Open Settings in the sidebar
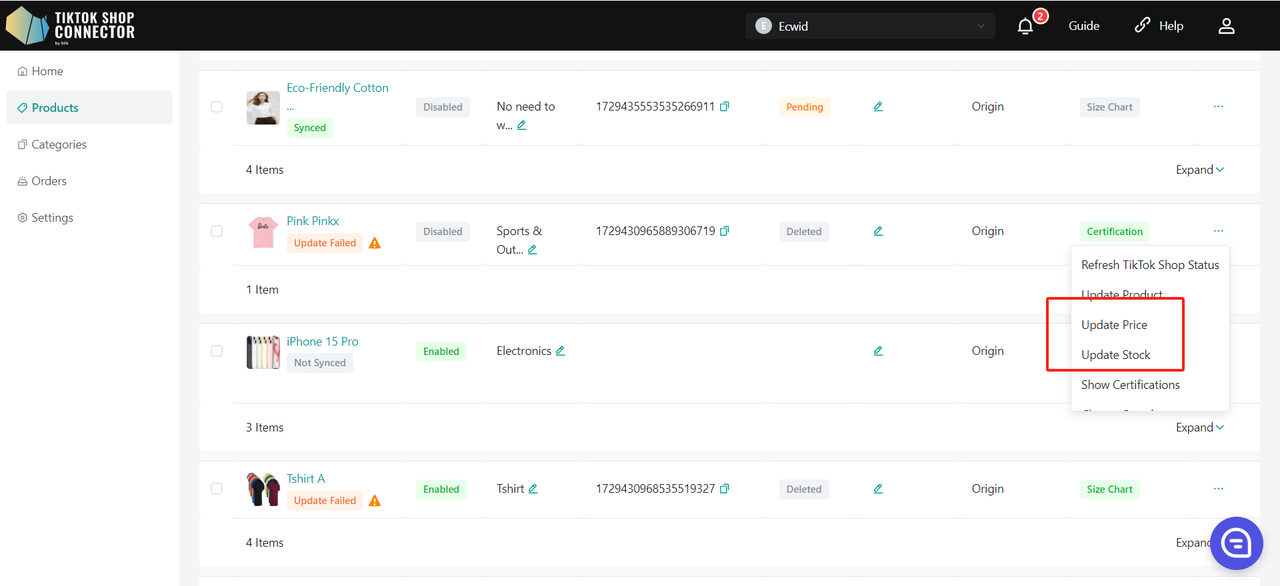Screen dimensions: 1280x586 [89, 218]
